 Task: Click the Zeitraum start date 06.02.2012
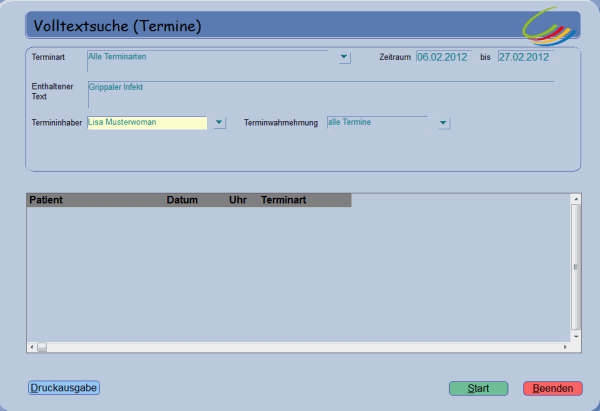pos(445,57)
